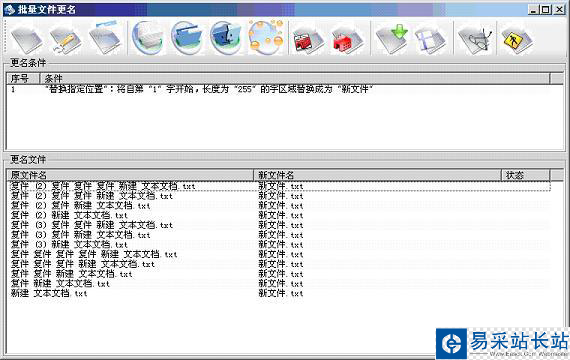Click the application icon in title bar
This screenshot has height=360, width=570.
coord(9,9)
